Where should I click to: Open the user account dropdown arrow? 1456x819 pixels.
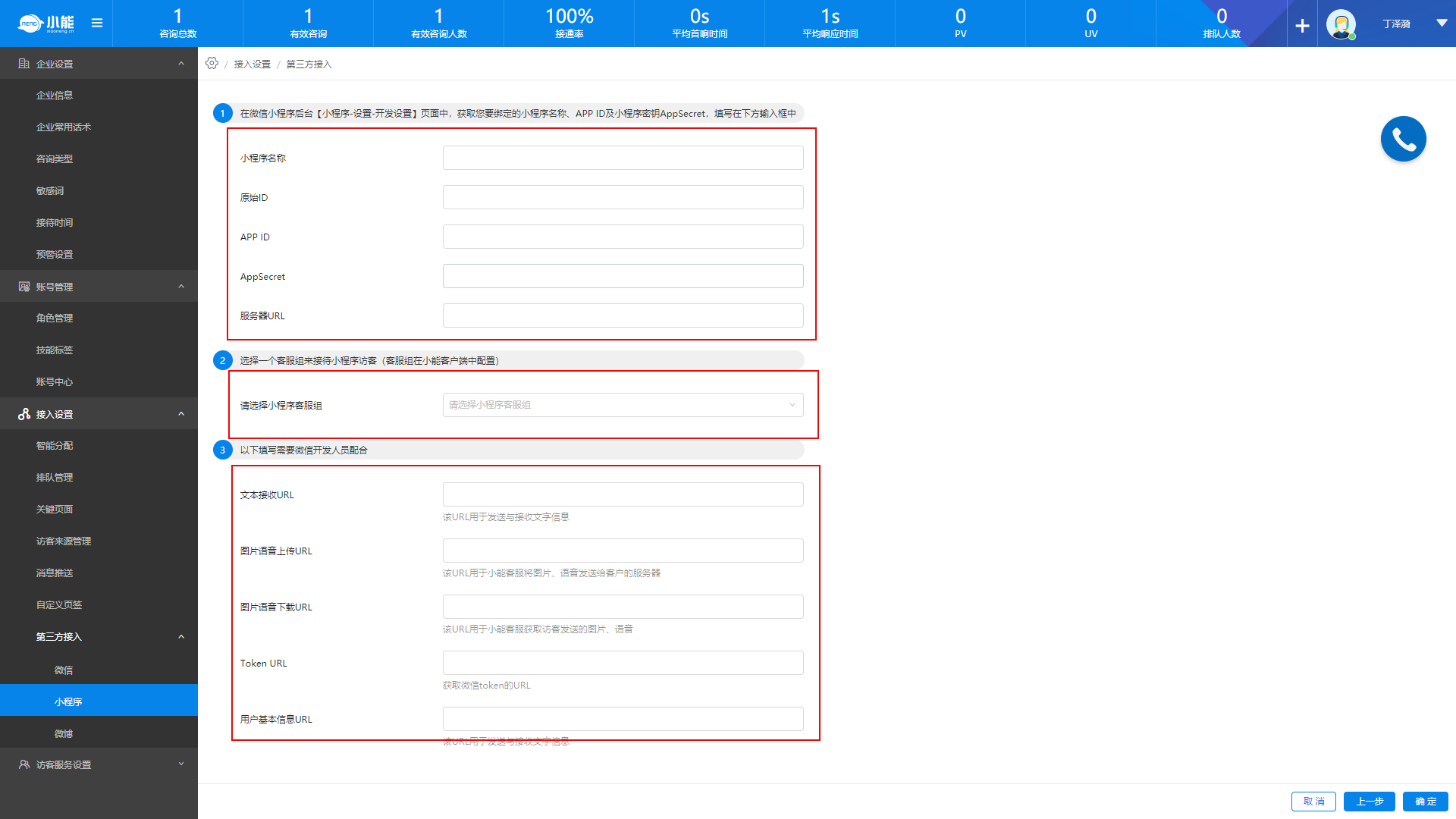pos(1442,24)
